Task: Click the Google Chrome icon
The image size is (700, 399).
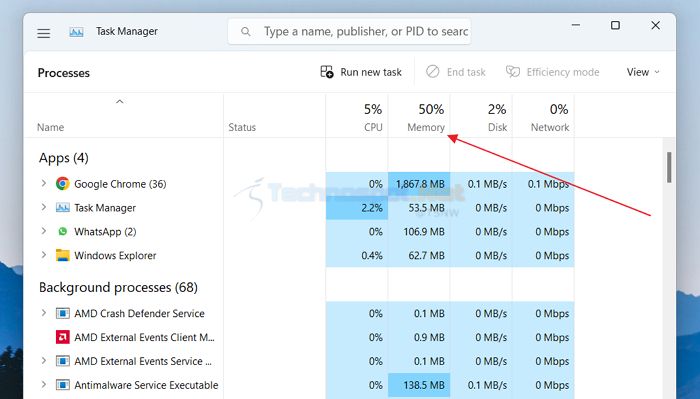Action: tap(62, 183)
